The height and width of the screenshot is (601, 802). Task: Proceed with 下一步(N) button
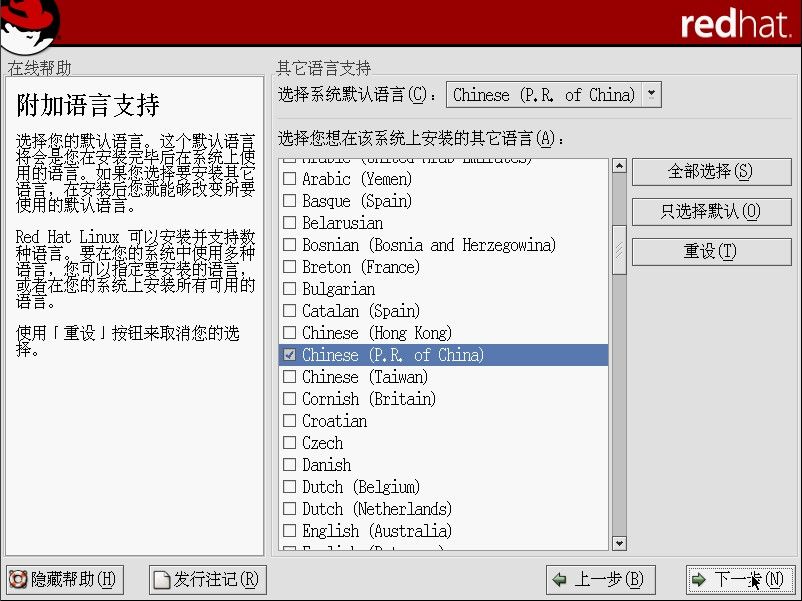[740, 580]
